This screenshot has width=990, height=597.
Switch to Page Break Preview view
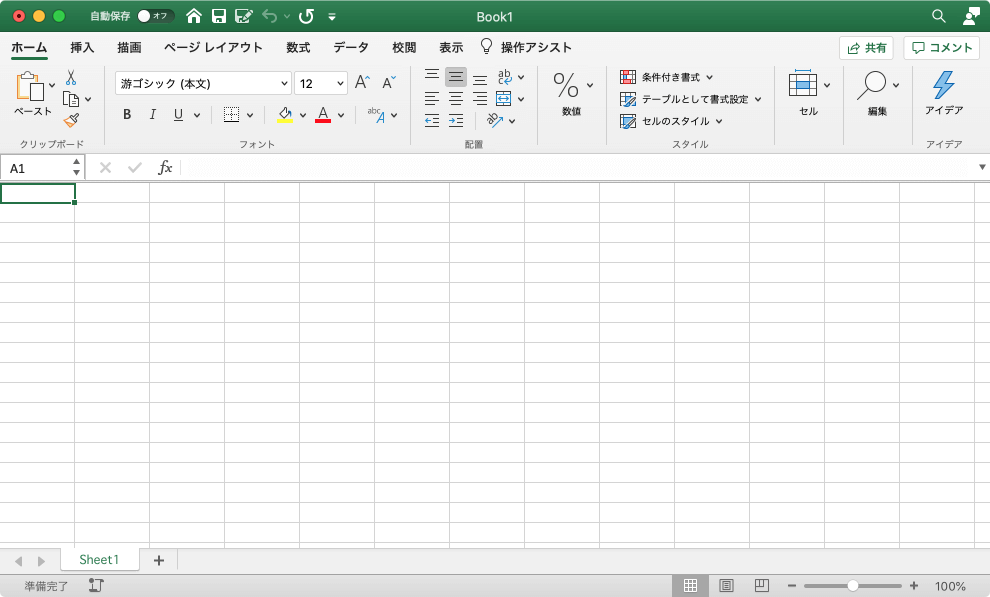(x=762, y=586)
